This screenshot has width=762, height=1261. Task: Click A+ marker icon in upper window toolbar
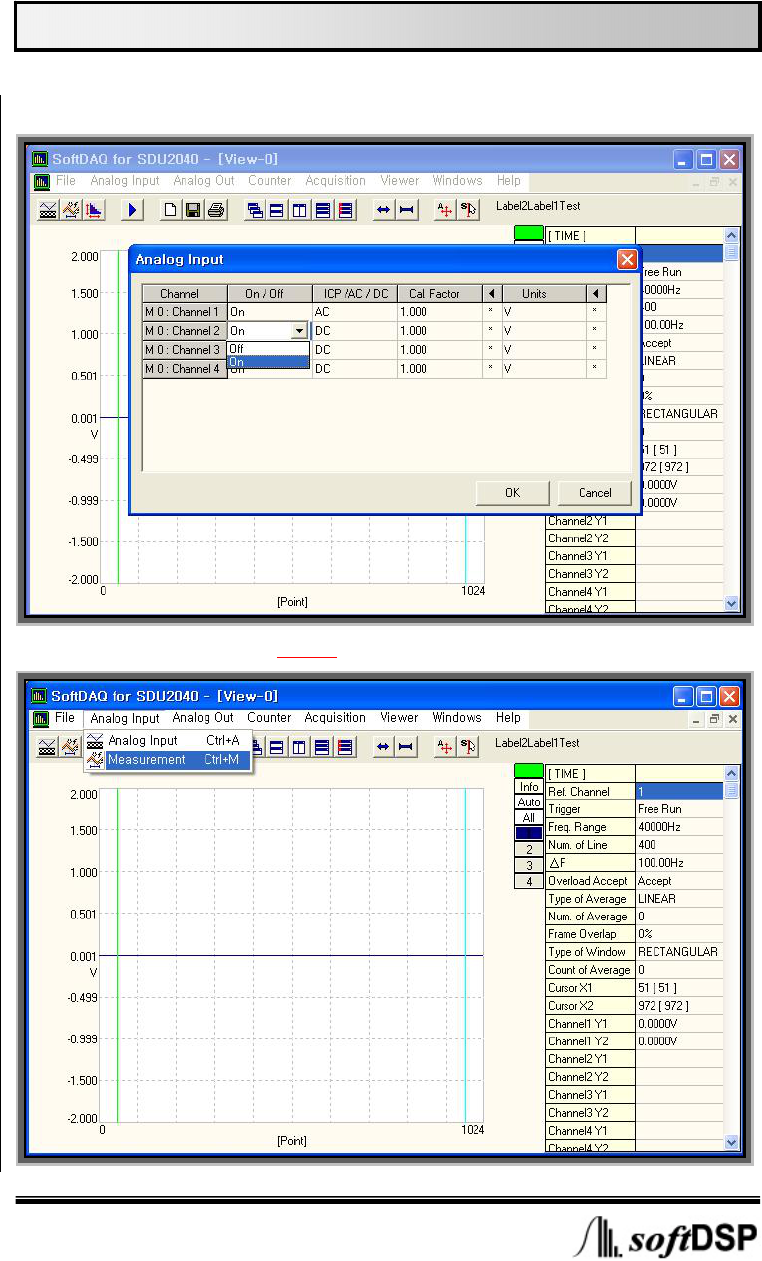click(x=445, y=209)
